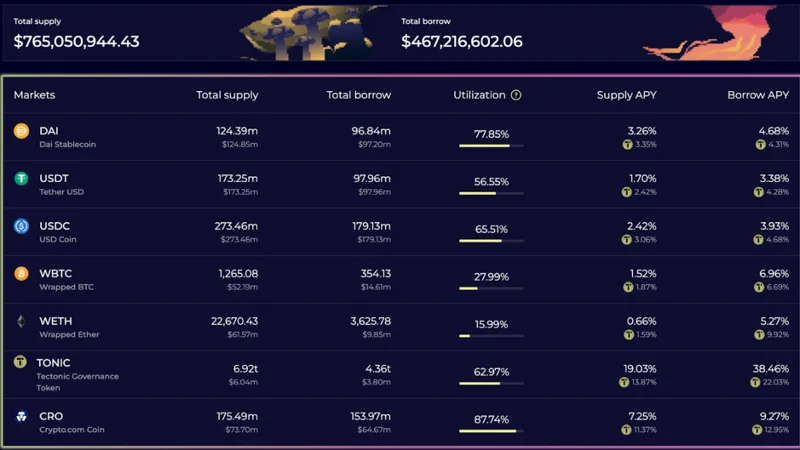Click the mushroom artwork banner image
The height and width of the screenshot is (450, 800).
tap(311, 33)
